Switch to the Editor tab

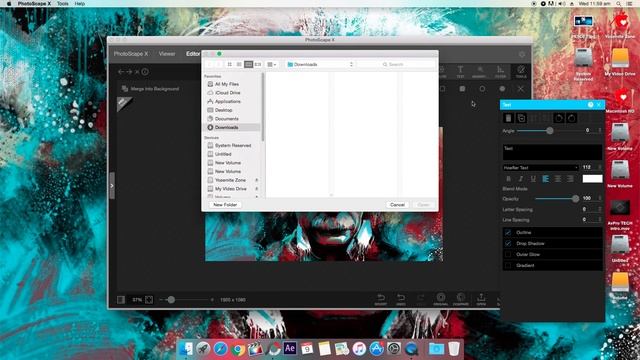click(193, 54)
